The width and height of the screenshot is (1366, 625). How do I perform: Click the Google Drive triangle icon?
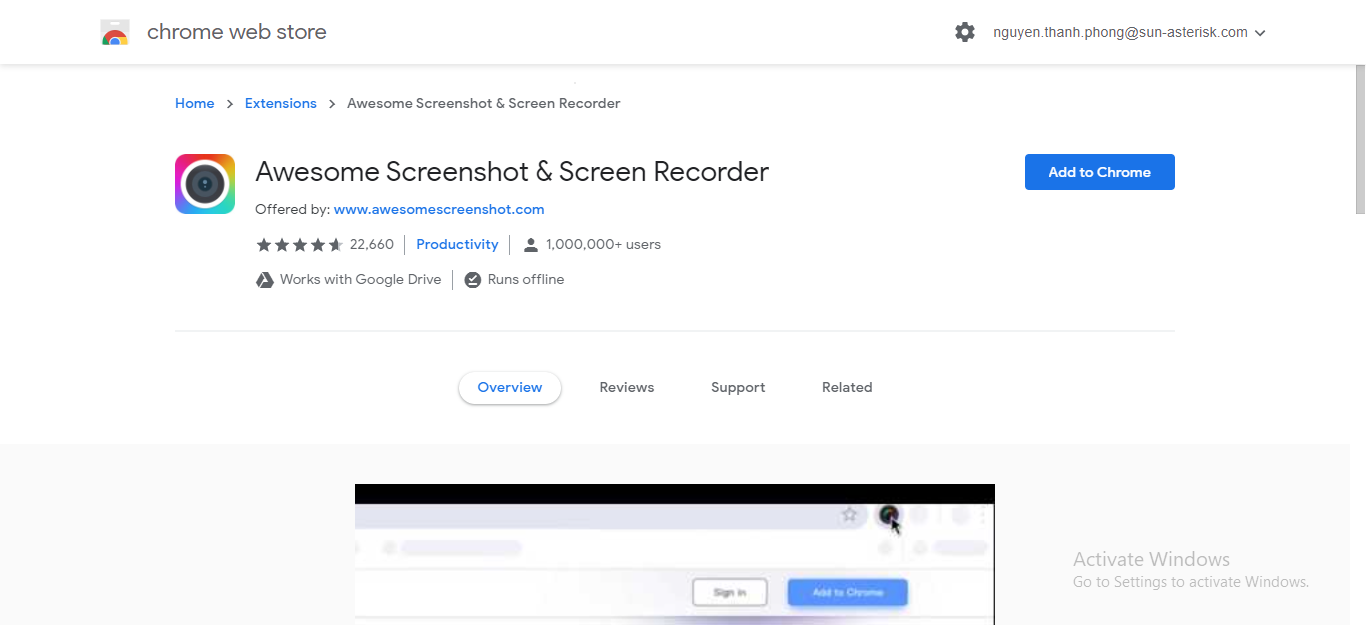pos(265,280)
